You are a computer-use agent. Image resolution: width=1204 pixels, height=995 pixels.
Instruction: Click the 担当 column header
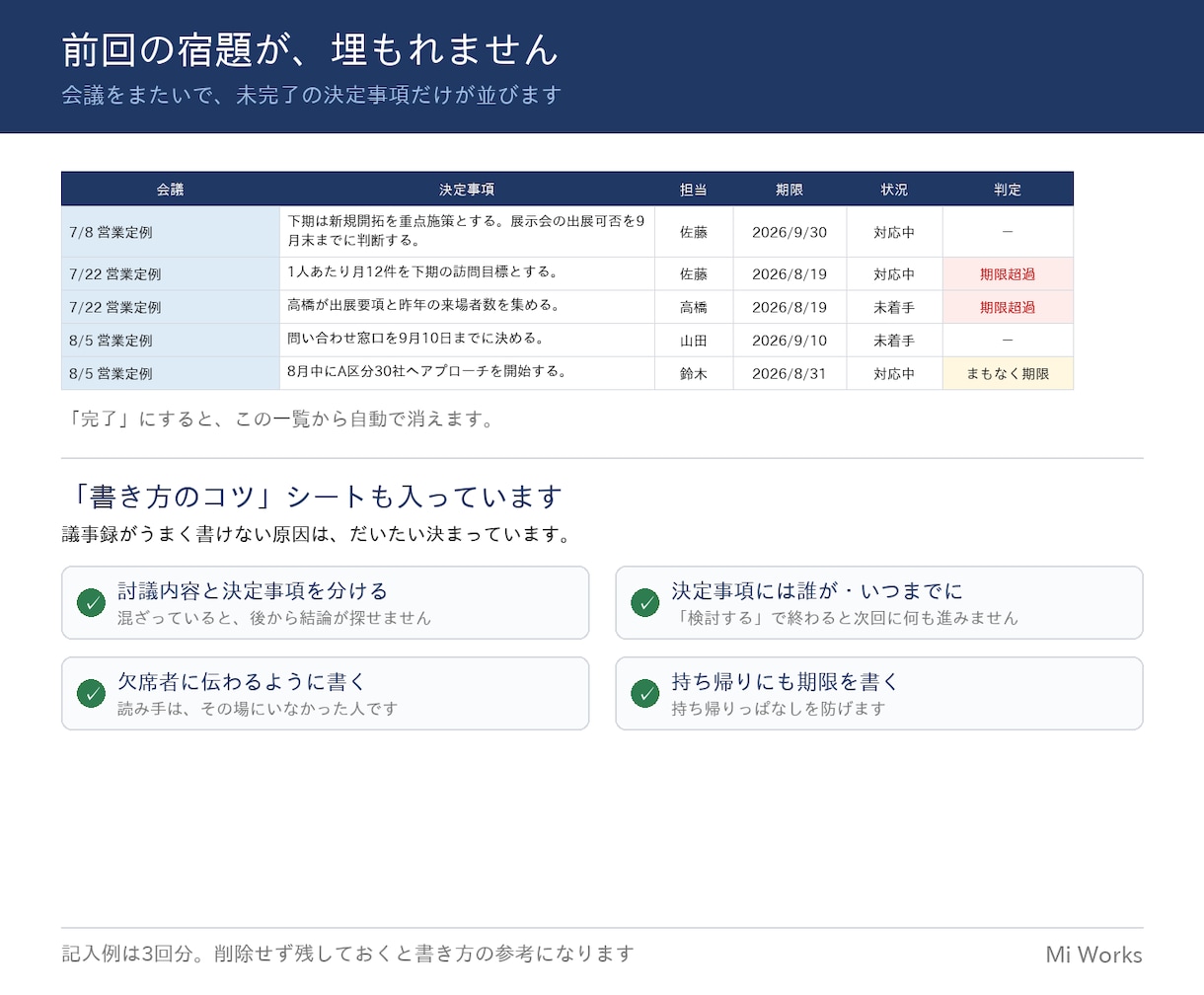[694, 190]
